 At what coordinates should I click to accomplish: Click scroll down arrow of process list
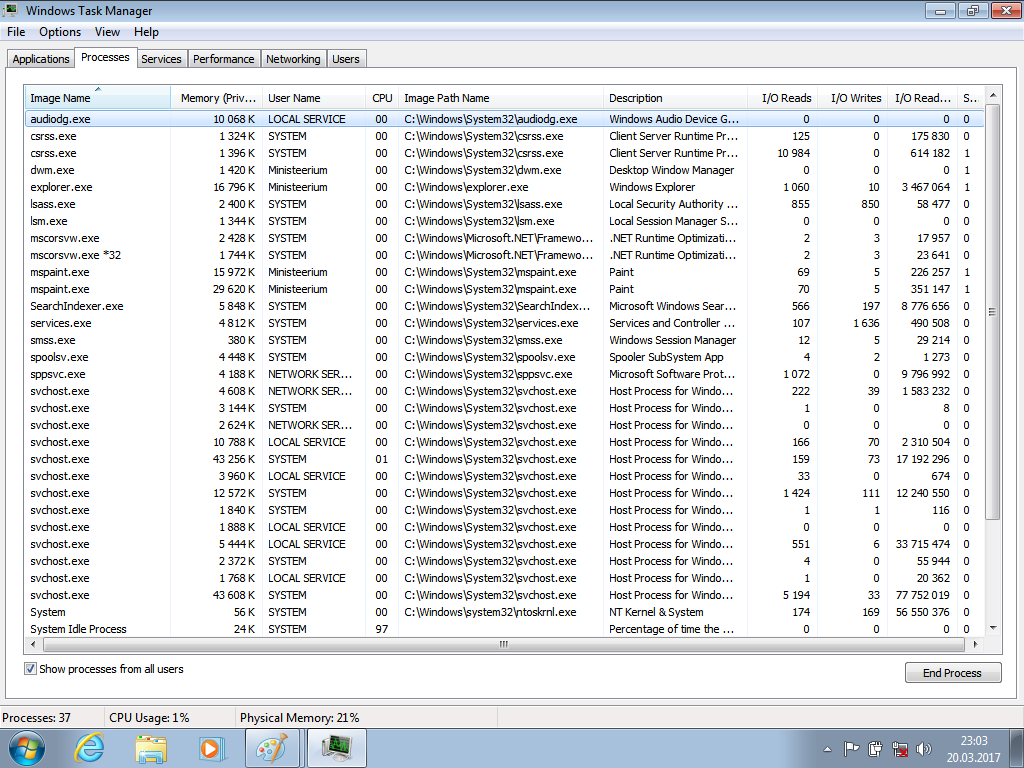point(993,628)
